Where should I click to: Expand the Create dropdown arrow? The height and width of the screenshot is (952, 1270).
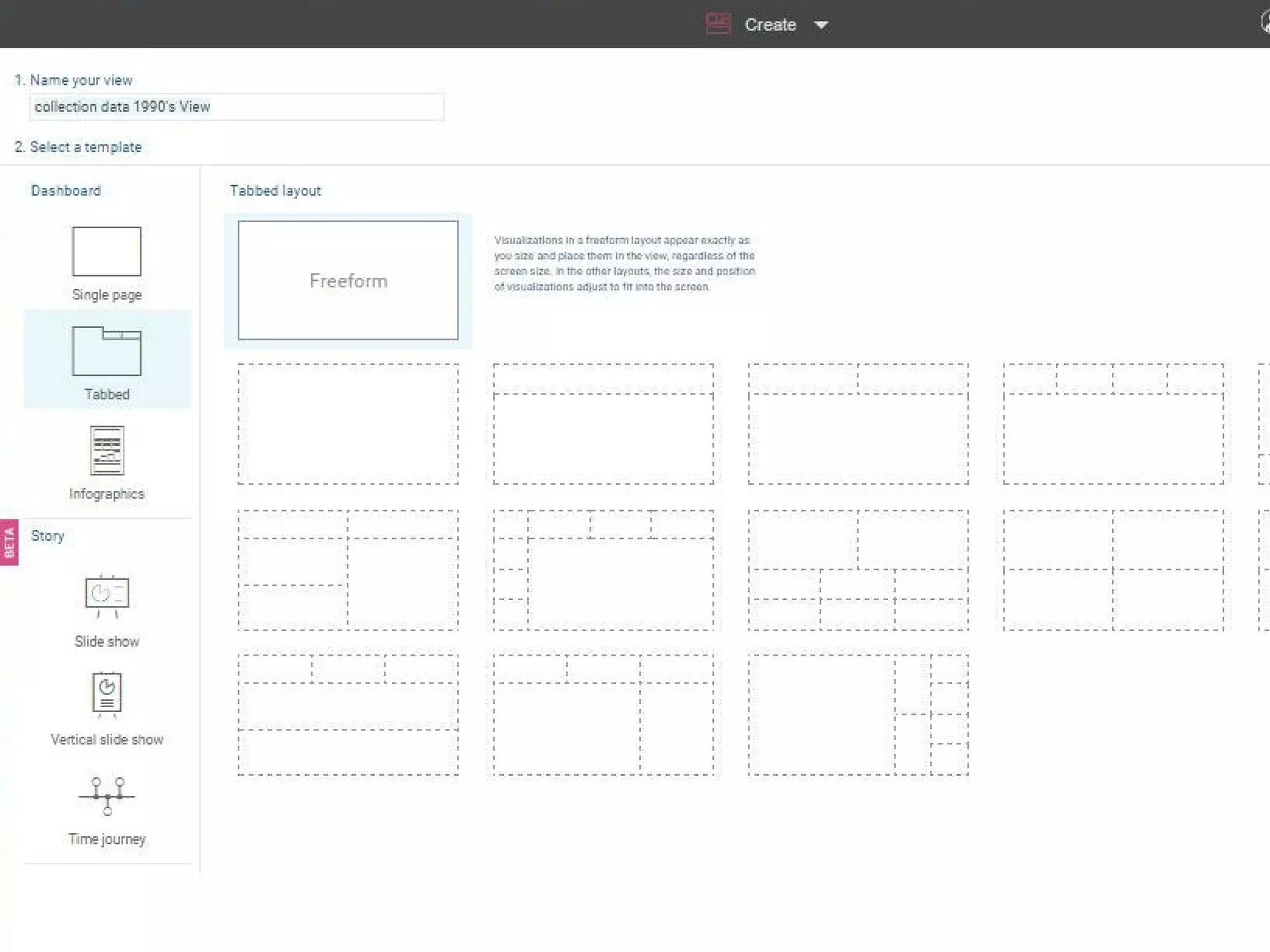point(821,25)
